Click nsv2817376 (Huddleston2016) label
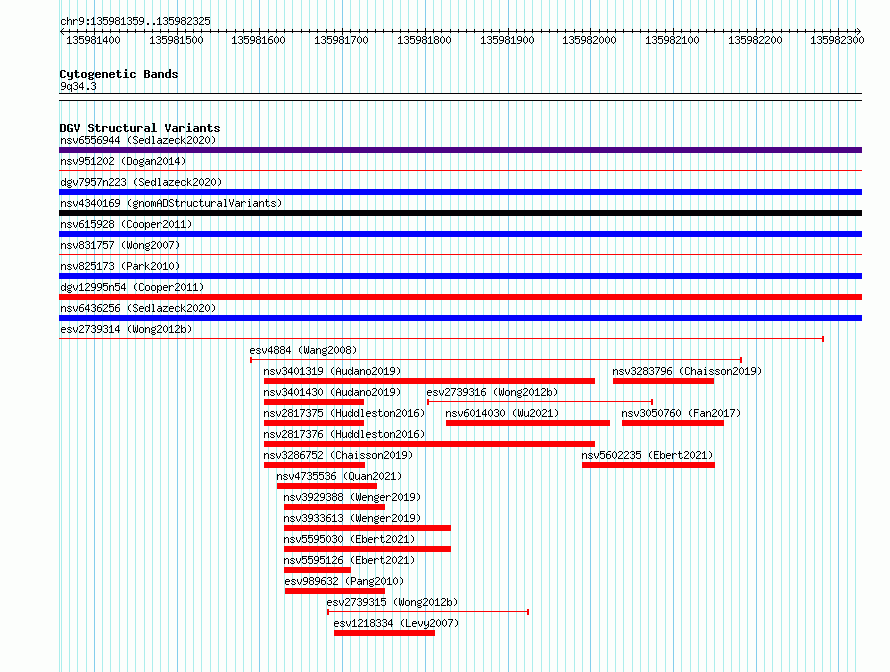The image size is (890, 672). (x=344, y=434)
